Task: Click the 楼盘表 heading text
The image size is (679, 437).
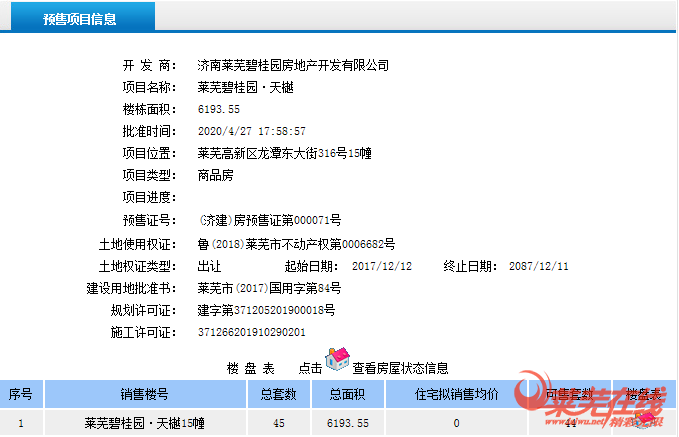Action: (x=251, y=369)
